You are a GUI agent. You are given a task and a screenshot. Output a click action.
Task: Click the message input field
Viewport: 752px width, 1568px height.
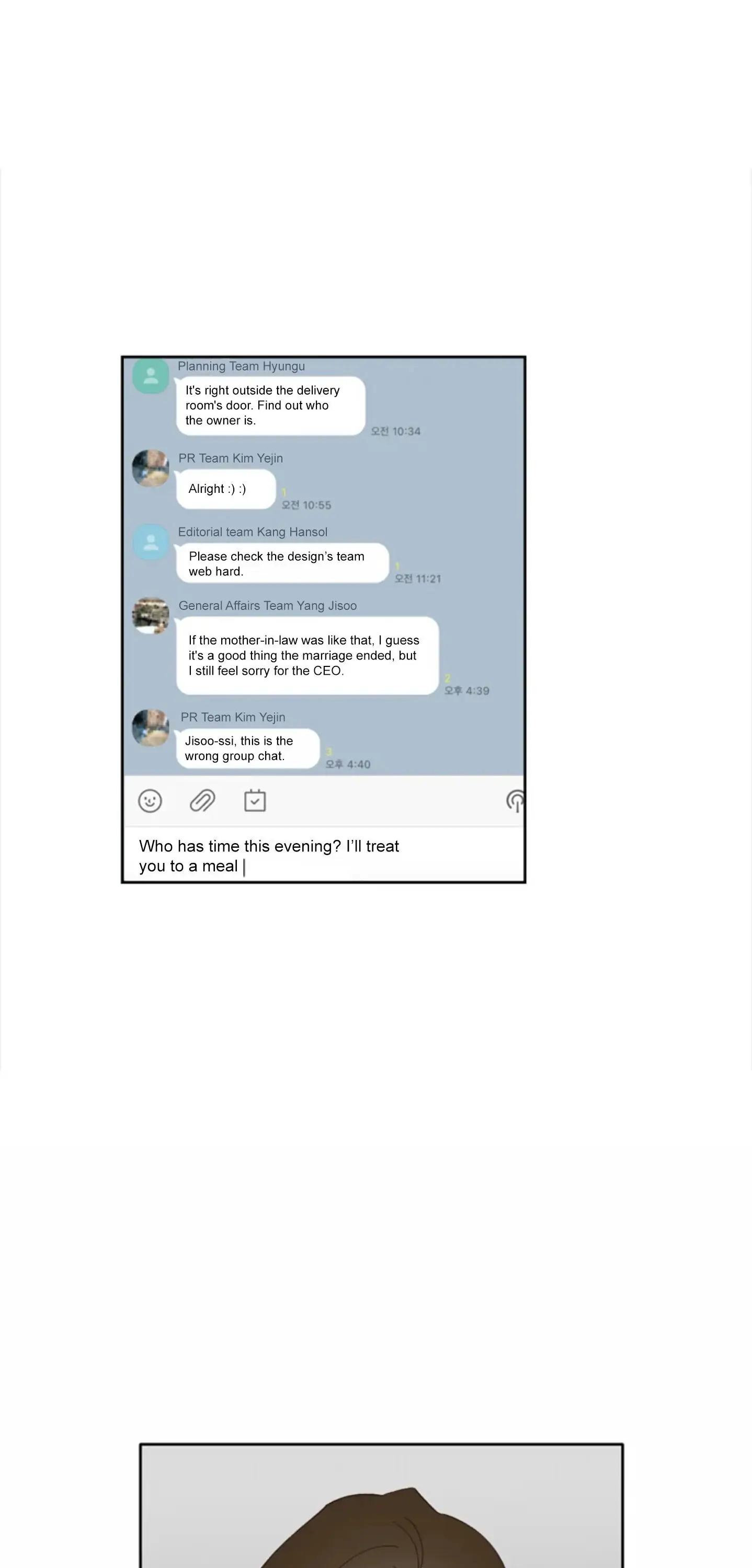pos(323,855)
